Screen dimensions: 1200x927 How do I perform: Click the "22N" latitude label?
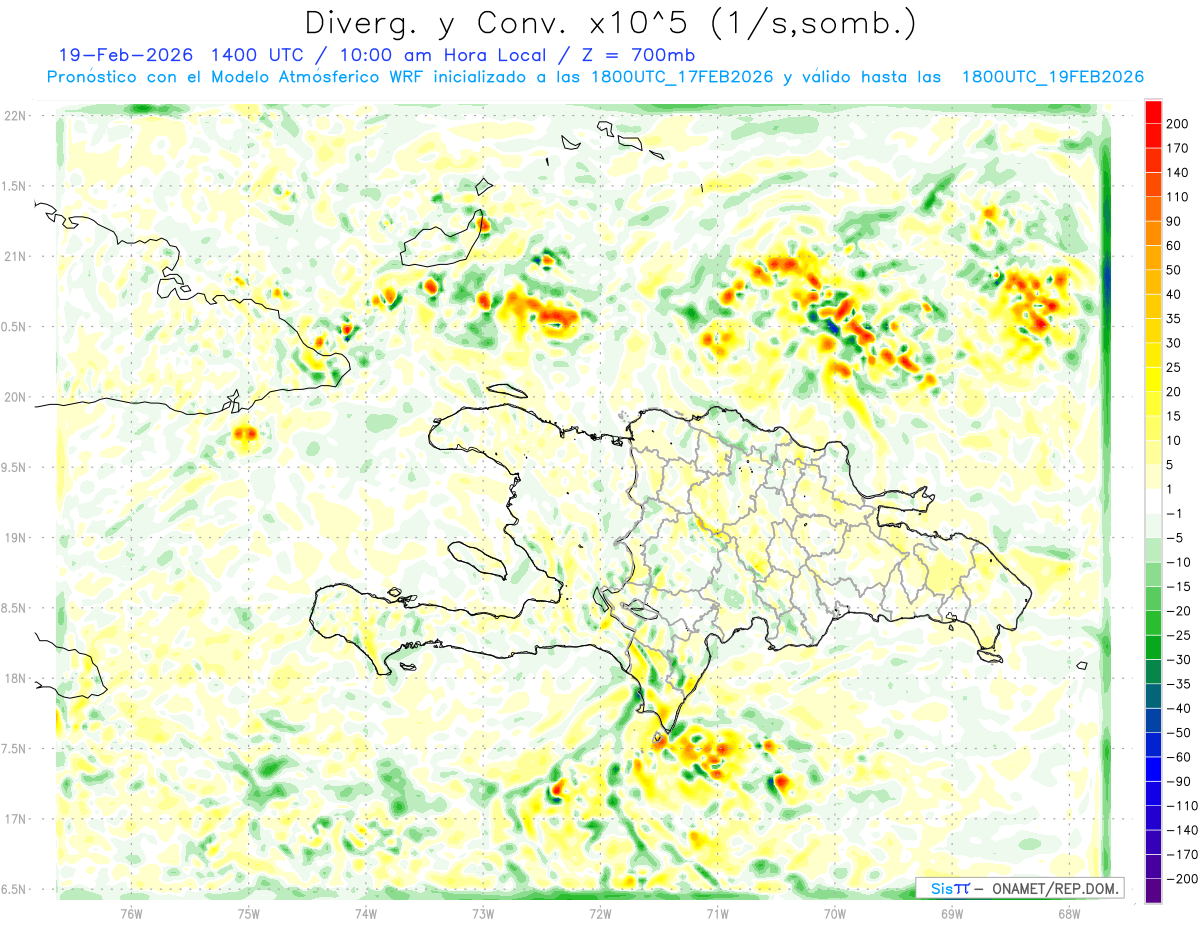14,116
